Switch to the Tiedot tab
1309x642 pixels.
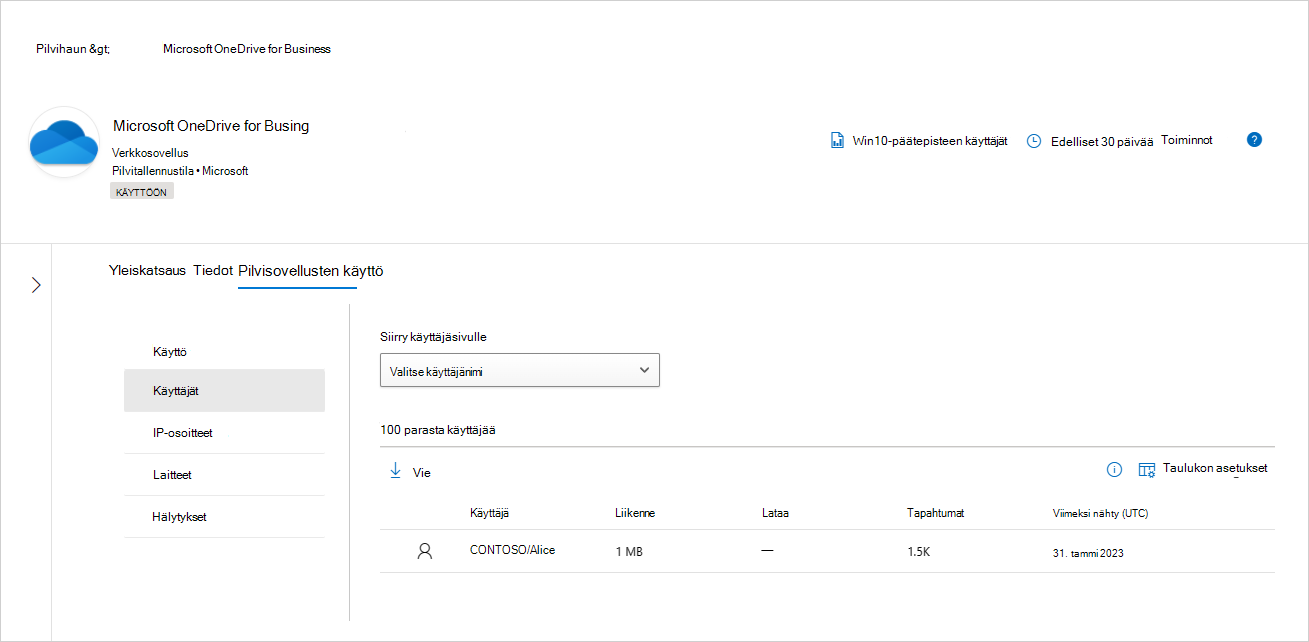click(213, 270)
